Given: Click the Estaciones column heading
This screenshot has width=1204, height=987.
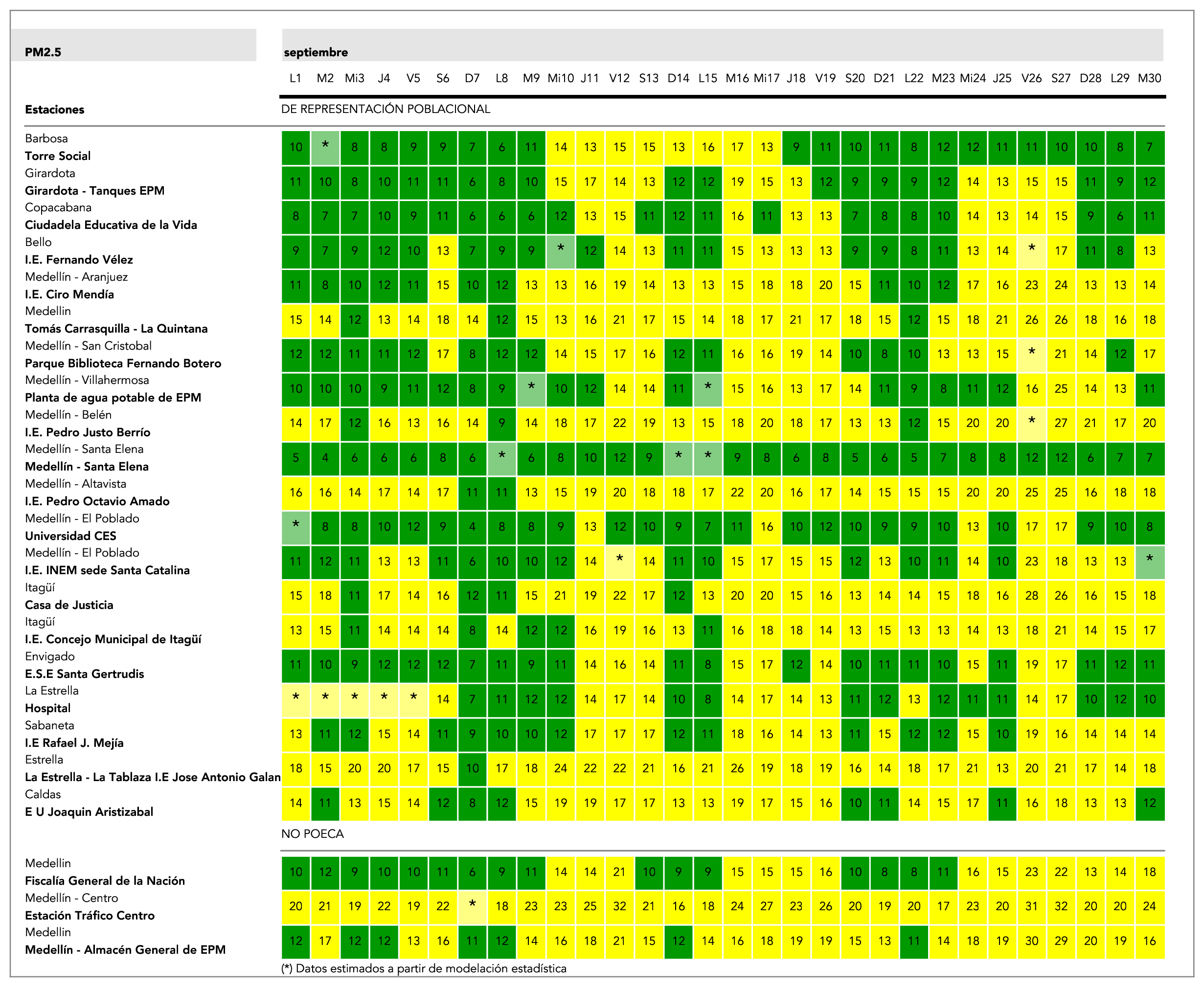Looking at the screenshot, I should tap(55, 110).
